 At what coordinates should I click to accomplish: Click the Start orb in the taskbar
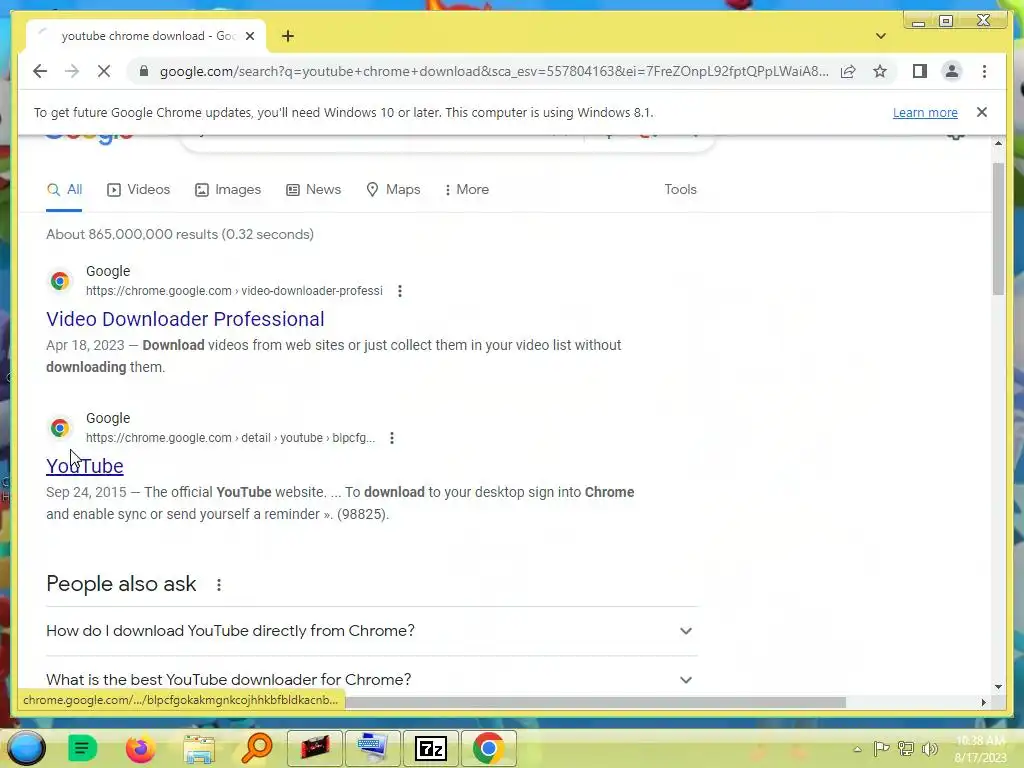tap(26, 748)
